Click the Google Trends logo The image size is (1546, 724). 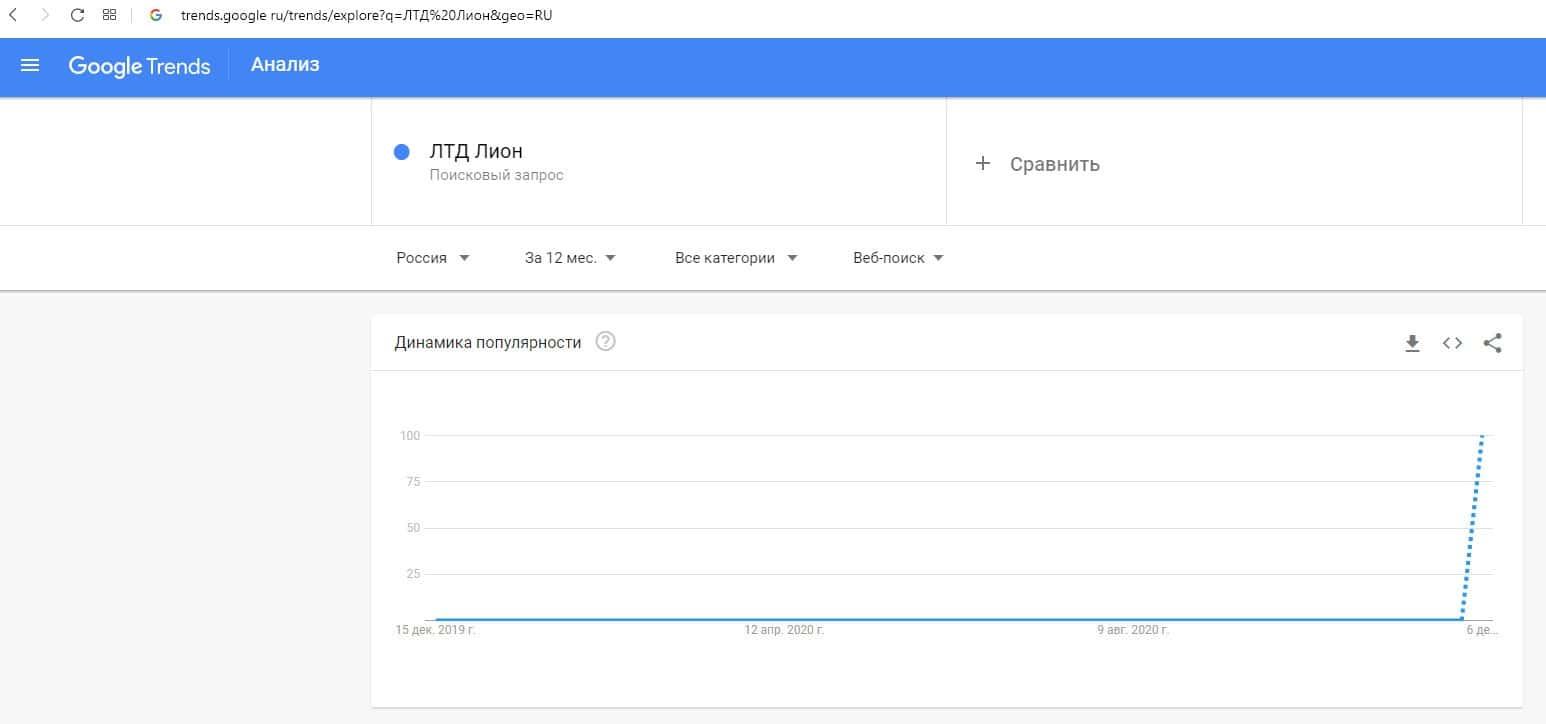pos(139,66)
